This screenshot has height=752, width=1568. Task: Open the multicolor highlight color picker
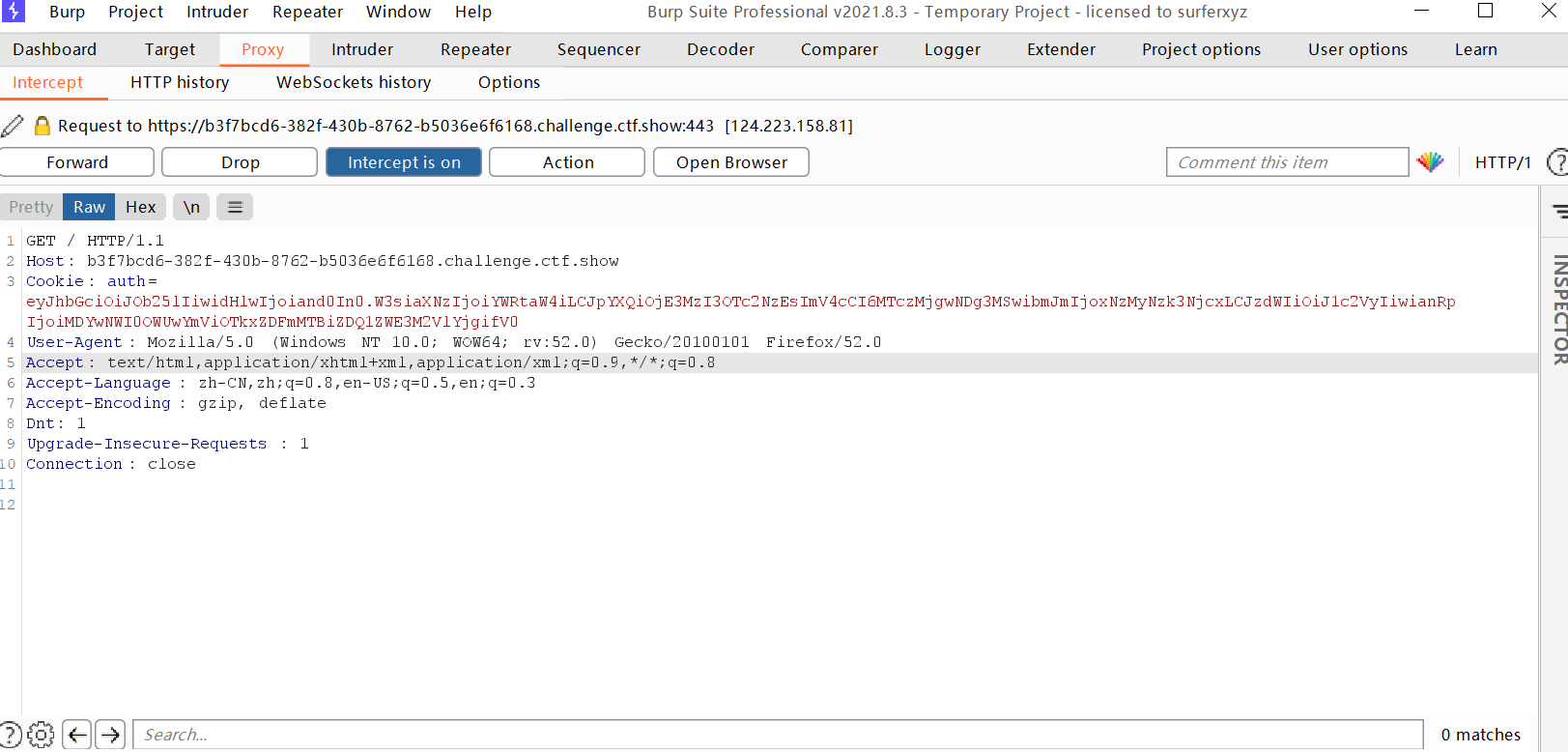point(1430,161)
